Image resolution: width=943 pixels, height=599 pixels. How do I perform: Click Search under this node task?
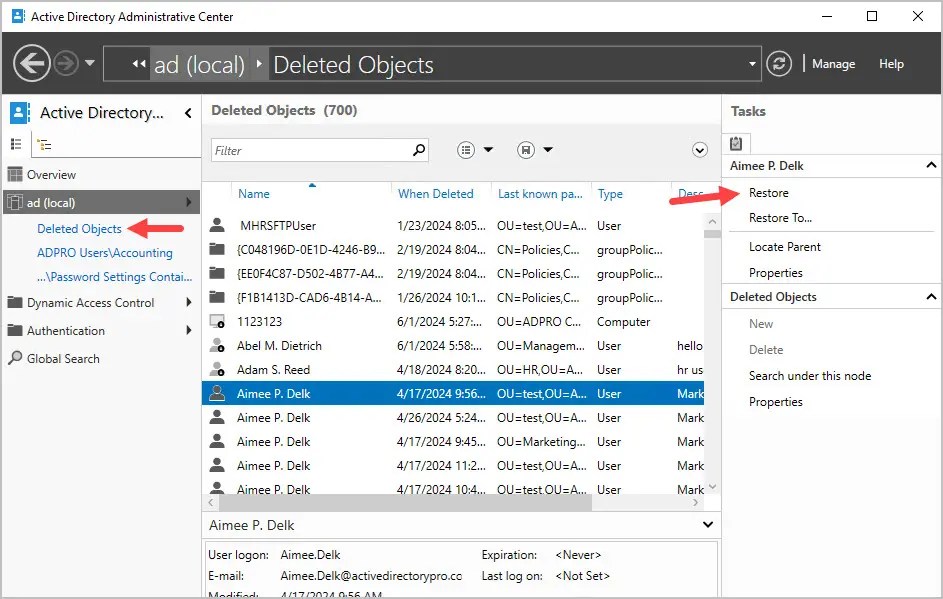point(809,376)
